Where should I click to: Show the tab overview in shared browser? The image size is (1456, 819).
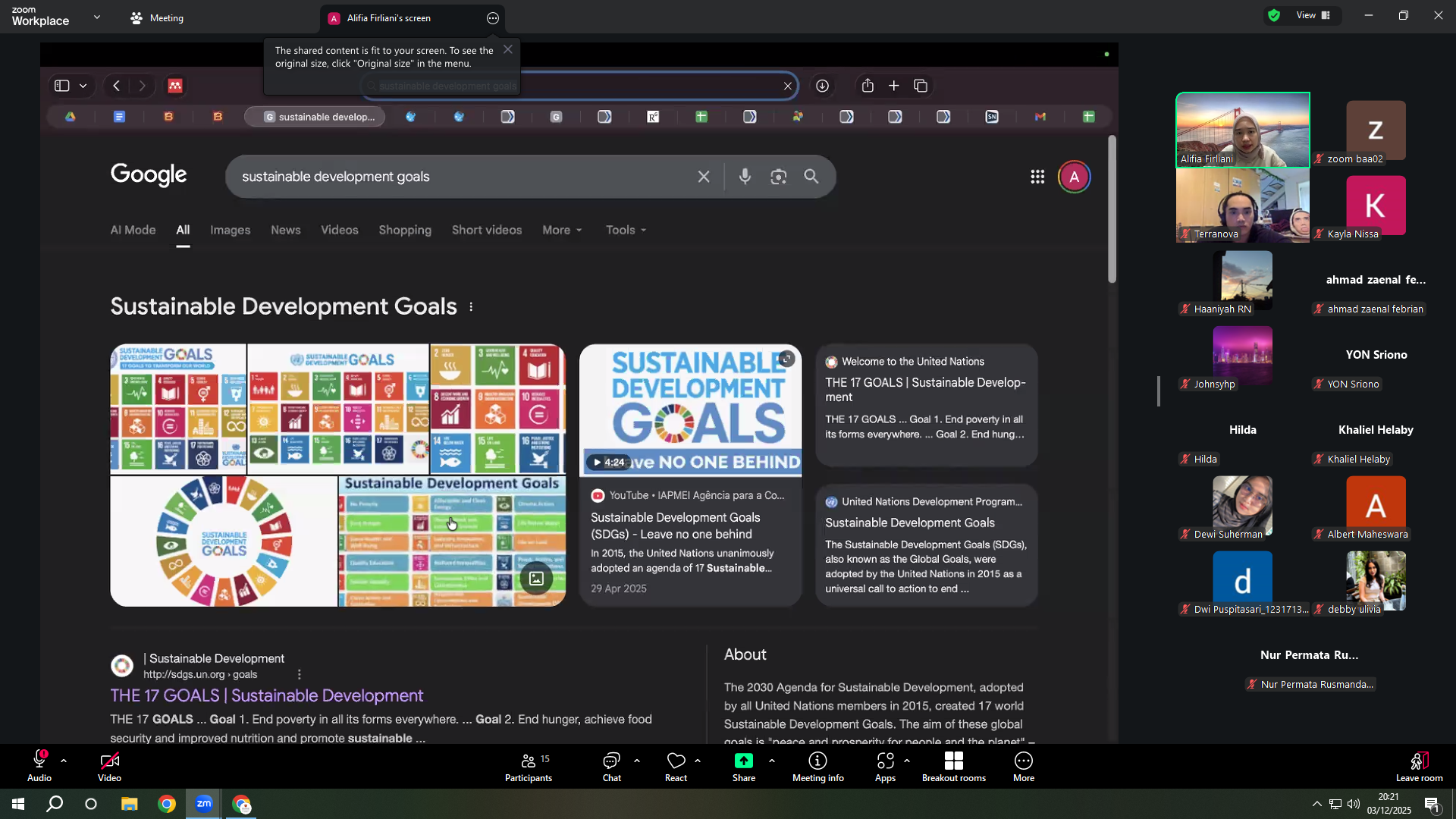point(921,86)
